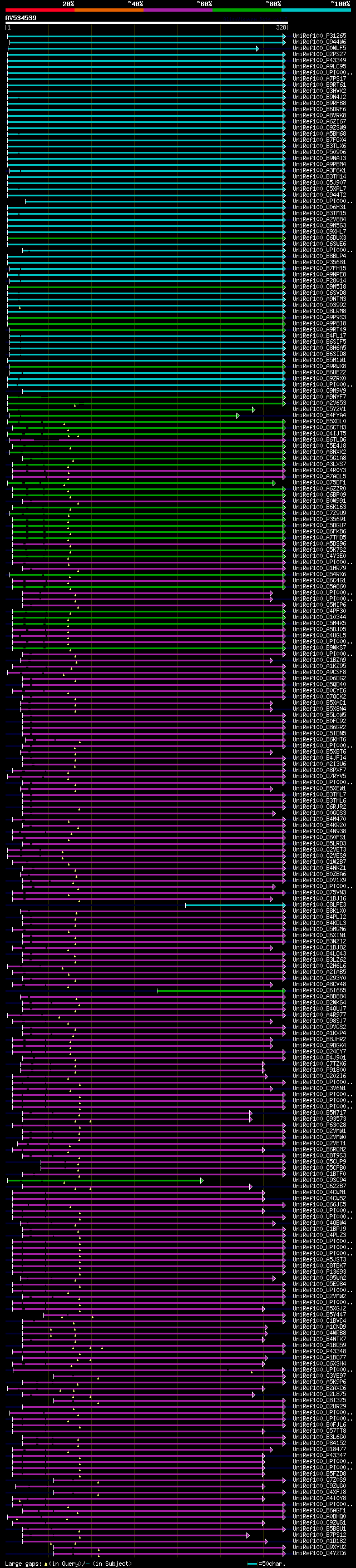Select hit label UniRef100_B5FZD8
This screenshot has width=356, height=1568.
pyautogui.click(x=319, y=1474)
